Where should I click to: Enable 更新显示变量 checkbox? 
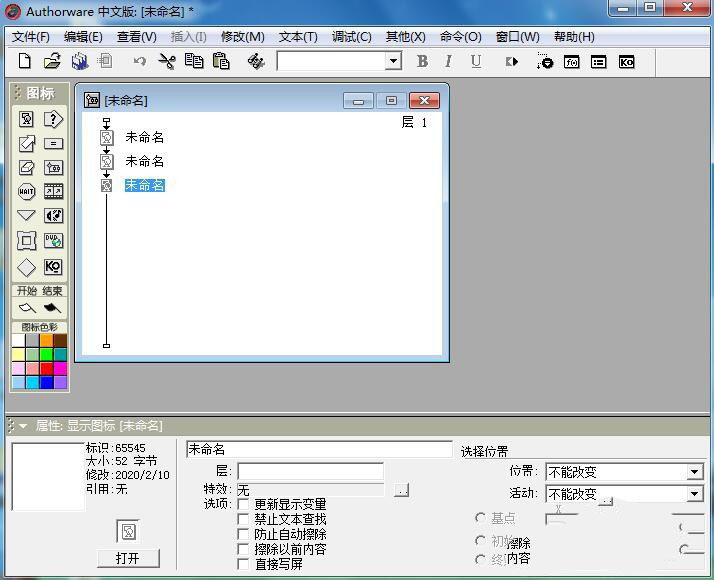244,504
